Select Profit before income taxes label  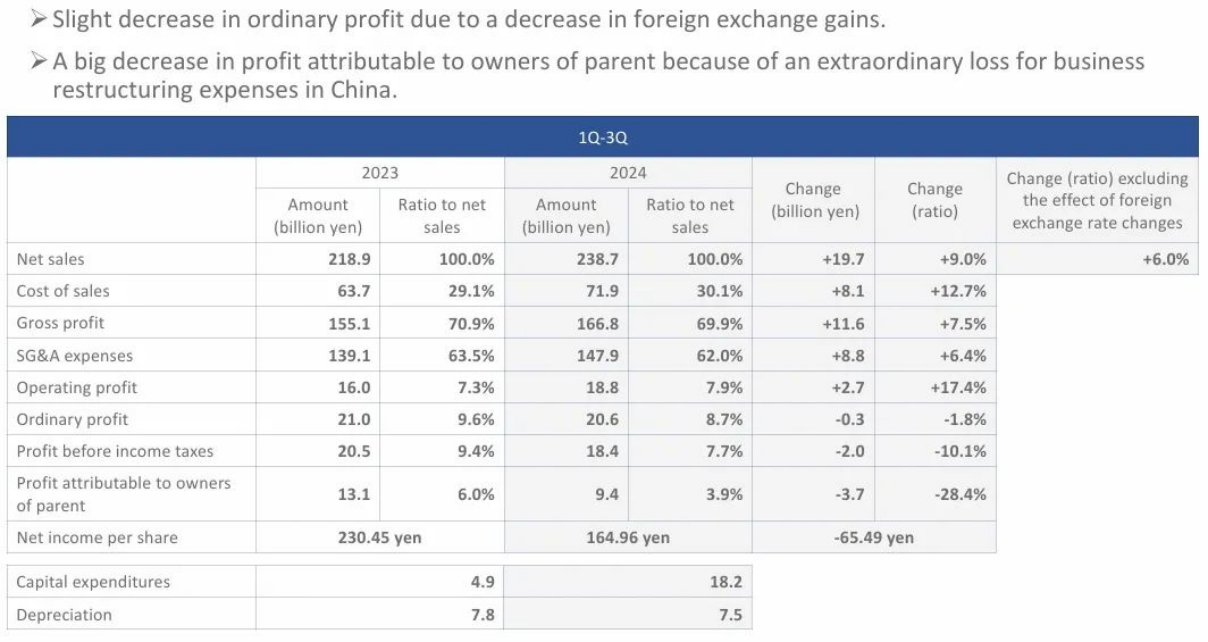(115, 451)
